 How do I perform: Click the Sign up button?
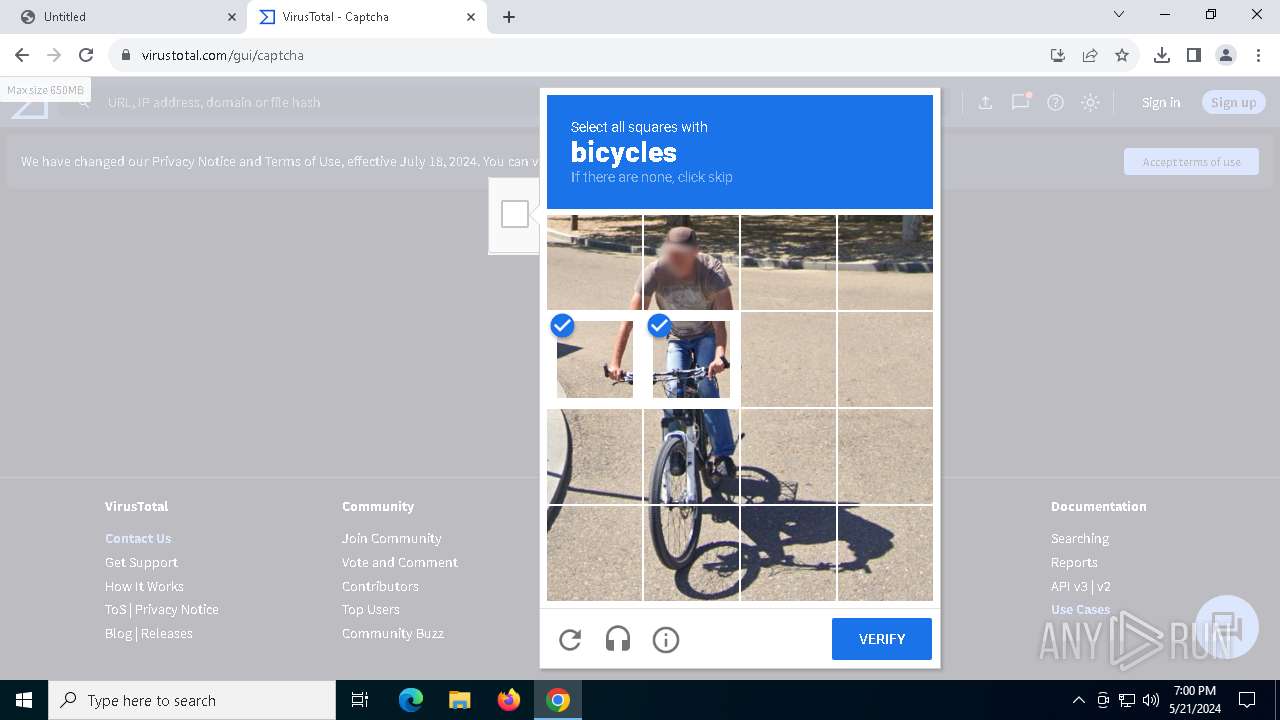(1233, 102)
